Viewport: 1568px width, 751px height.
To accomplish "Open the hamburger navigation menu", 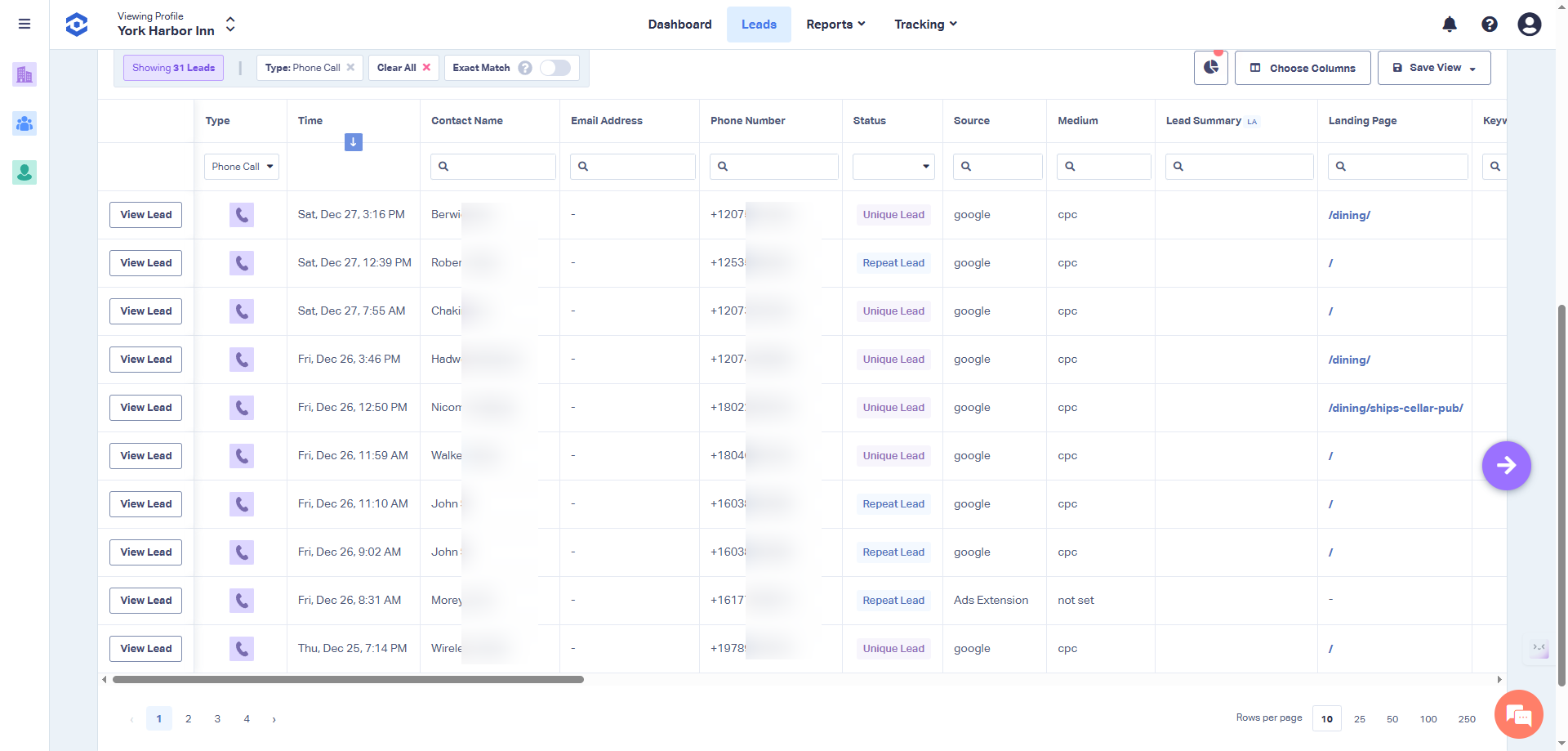I will pyautogui.click(x=24, y=24).
